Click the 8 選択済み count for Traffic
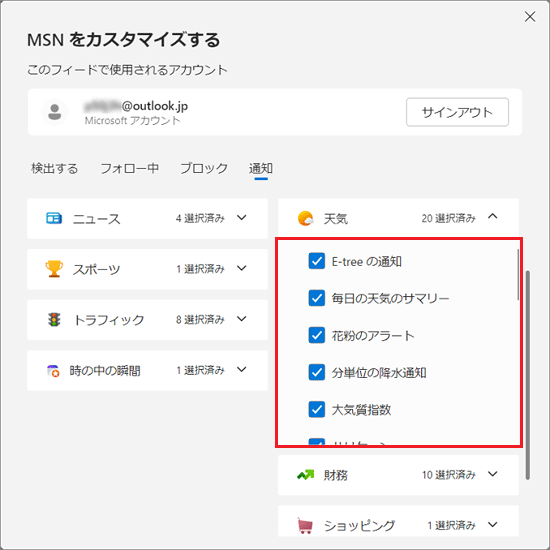The image size is (550, 550). [200, 320]
